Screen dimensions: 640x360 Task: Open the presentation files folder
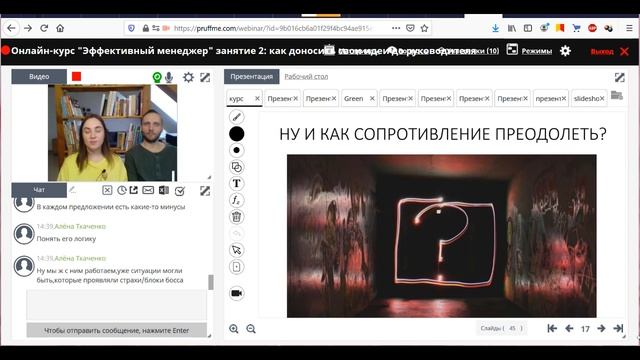tap(617, 96)
